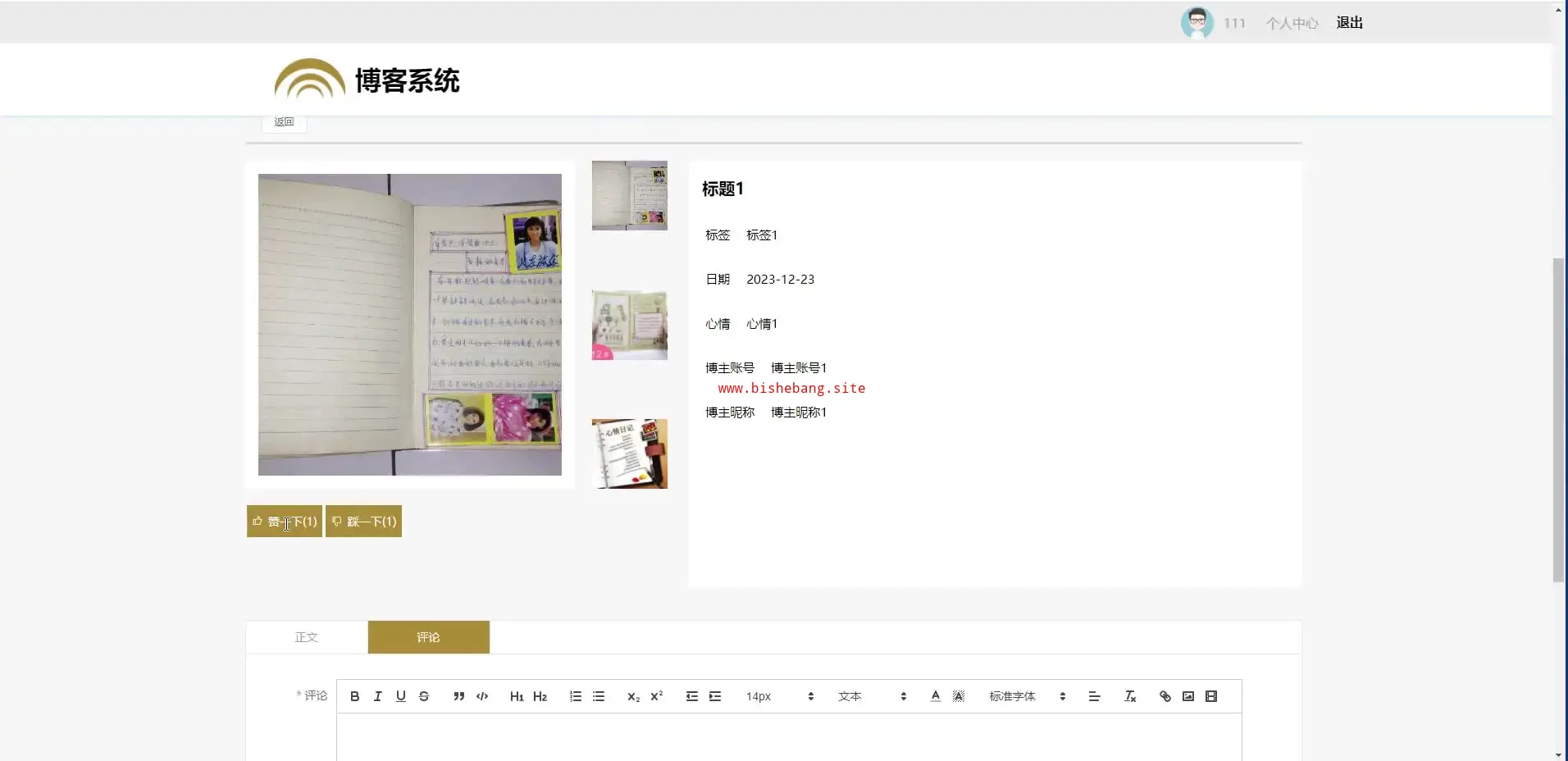This screenshot has width=1568, height=761.
Task: Click 退出 to log out
Action: 1349,23
